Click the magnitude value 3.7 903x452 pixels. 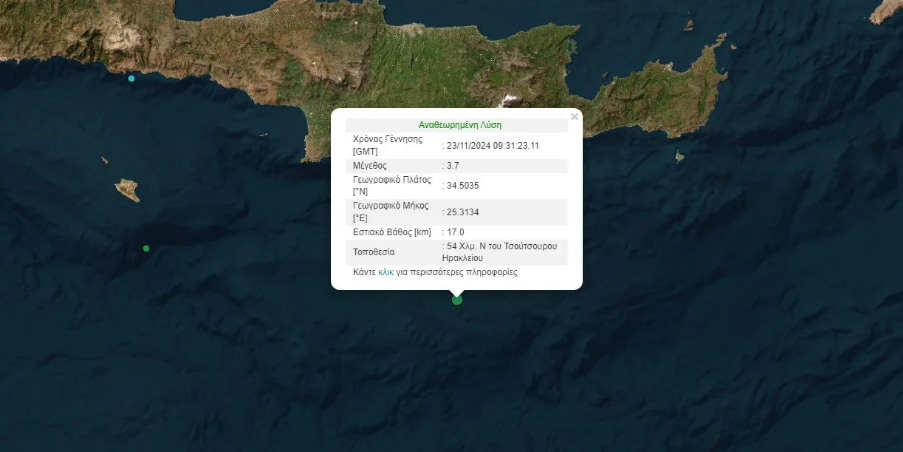tap(453, 165)
